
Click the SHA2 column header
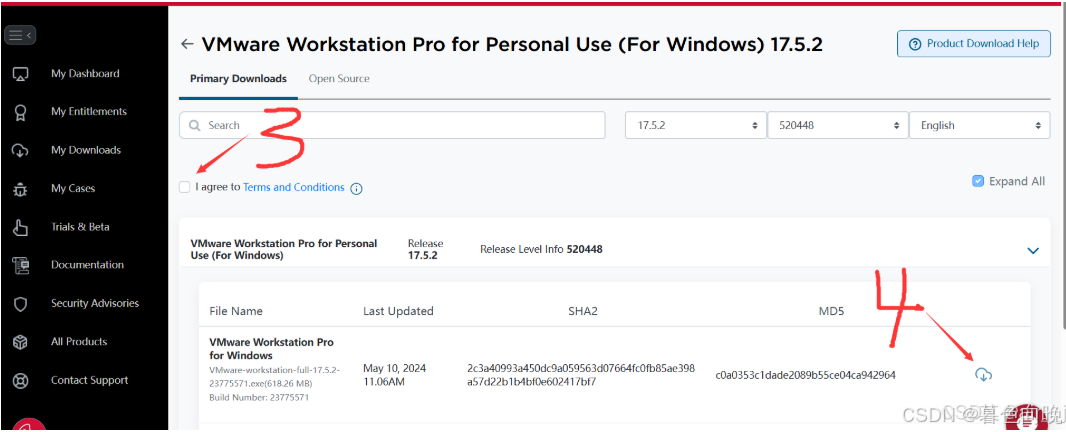[583, 311]
